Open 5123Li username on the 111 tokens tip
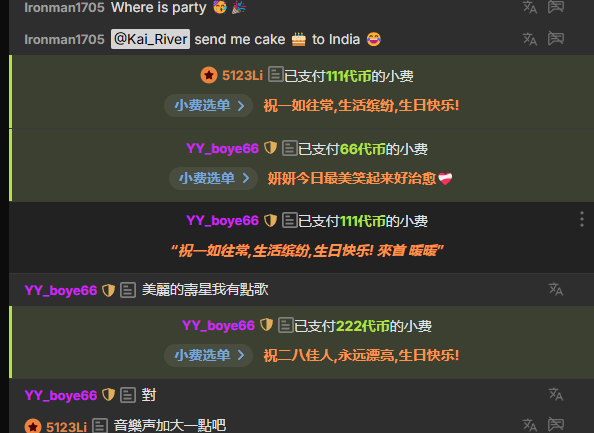 point(242,75)
